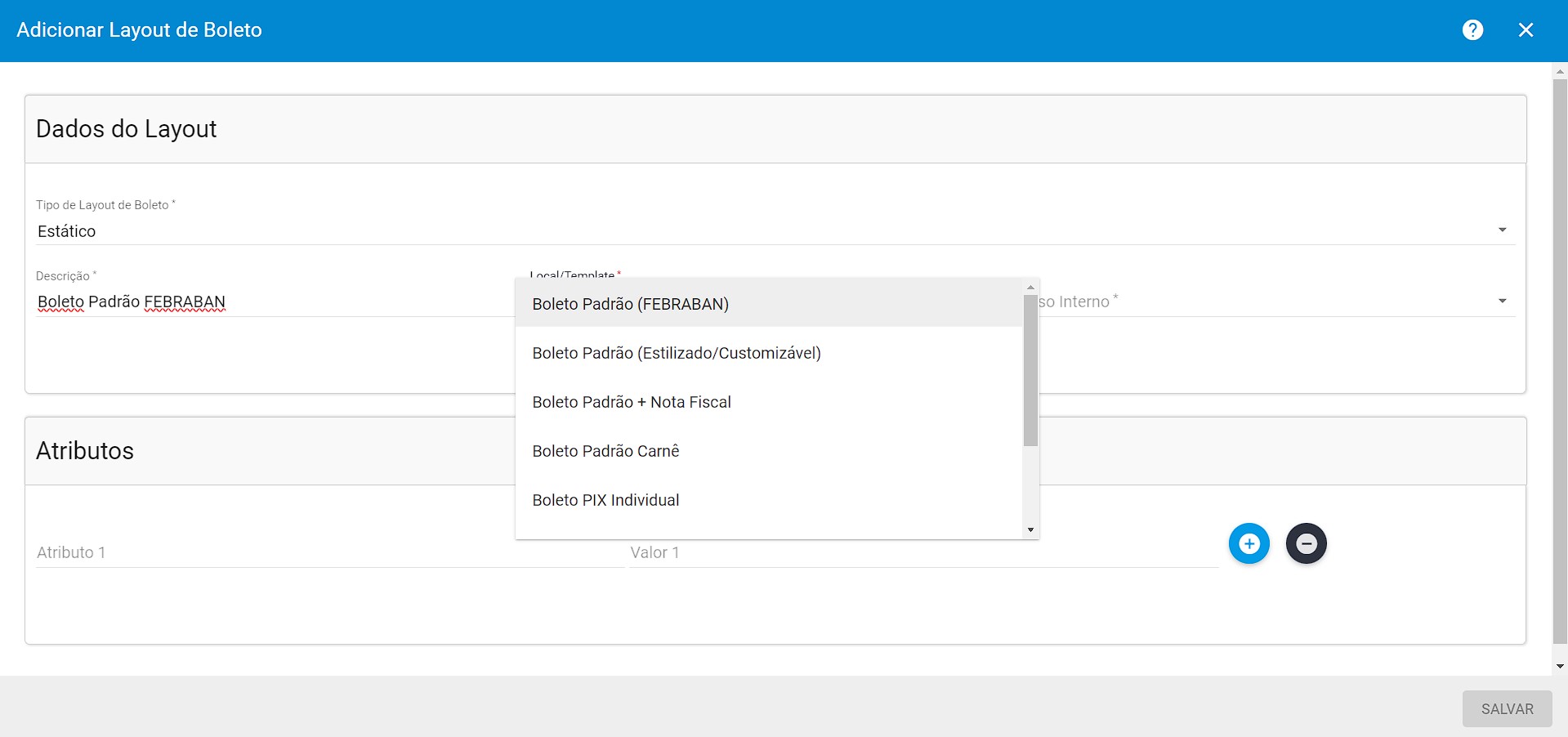Click dropdown list scrollbar down arrow
The image size is (1568, 737).
point(1030,530)
